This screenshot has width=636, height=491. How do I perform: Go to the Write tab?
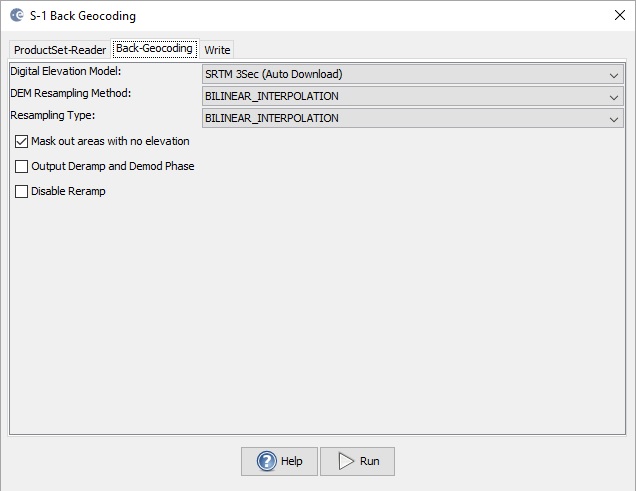(x=217, y=50)
